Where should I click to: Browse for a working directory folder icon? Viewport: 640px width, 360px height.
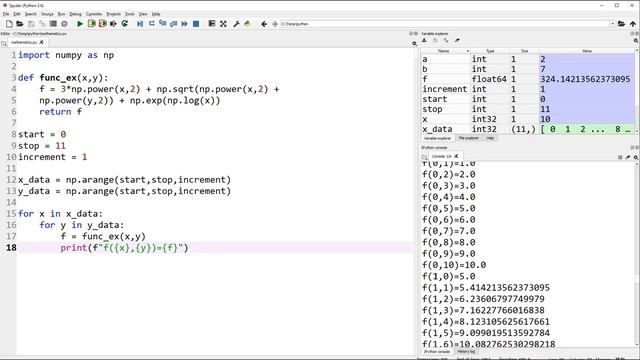[x=622, y=24]
